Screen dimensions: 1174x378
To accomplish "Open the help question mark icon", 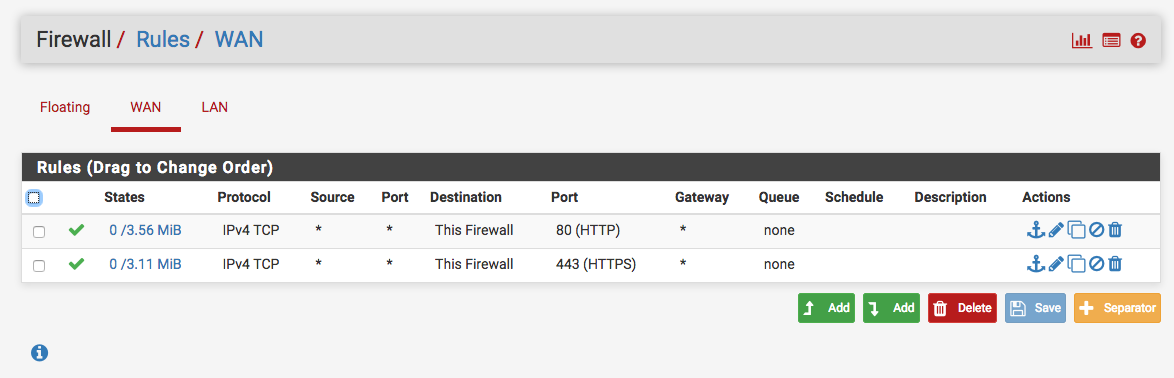I will (x=1138, y=40).
